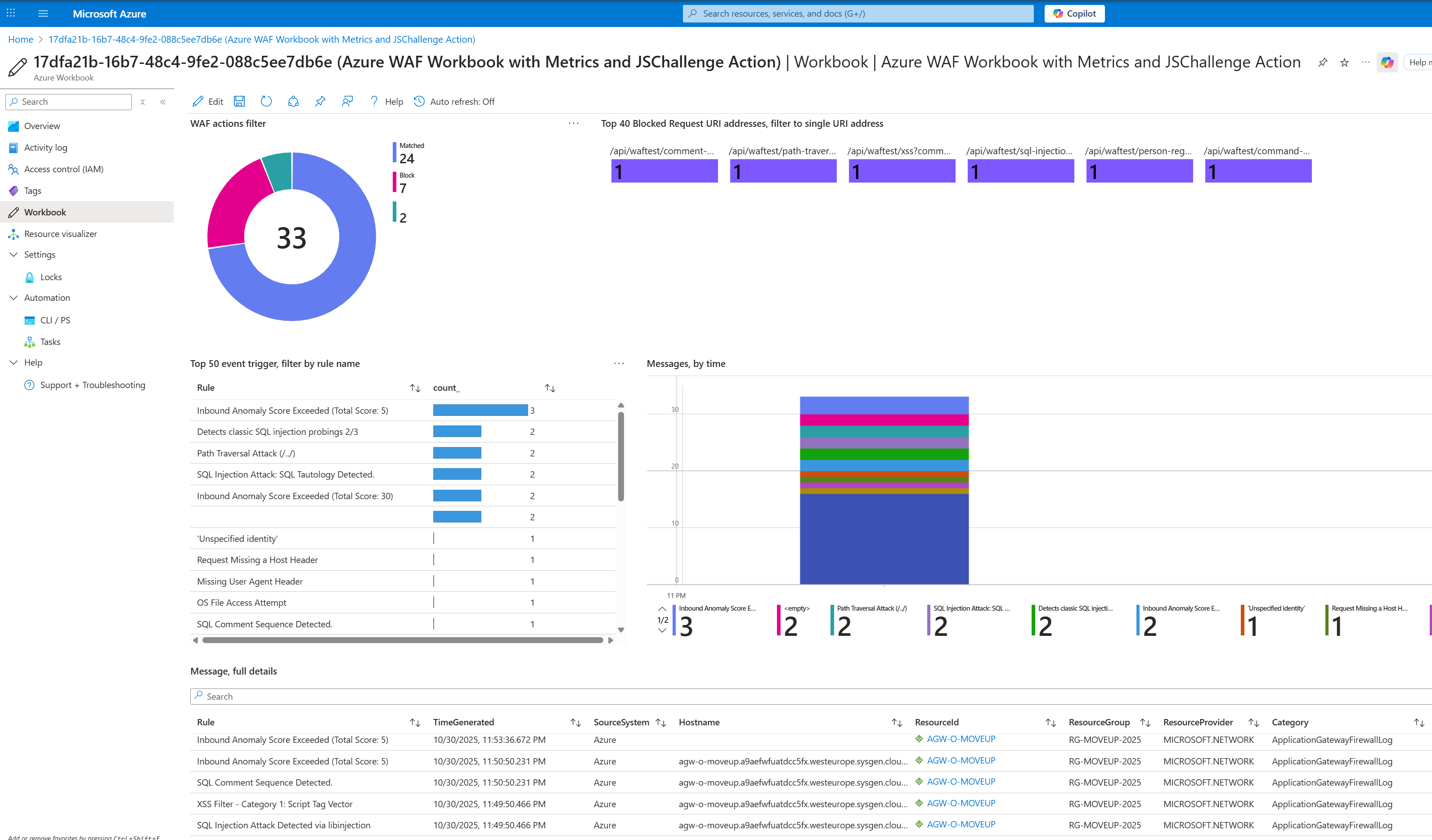
Task: Open the hamburger navigation menu
Action: [43, 13]
